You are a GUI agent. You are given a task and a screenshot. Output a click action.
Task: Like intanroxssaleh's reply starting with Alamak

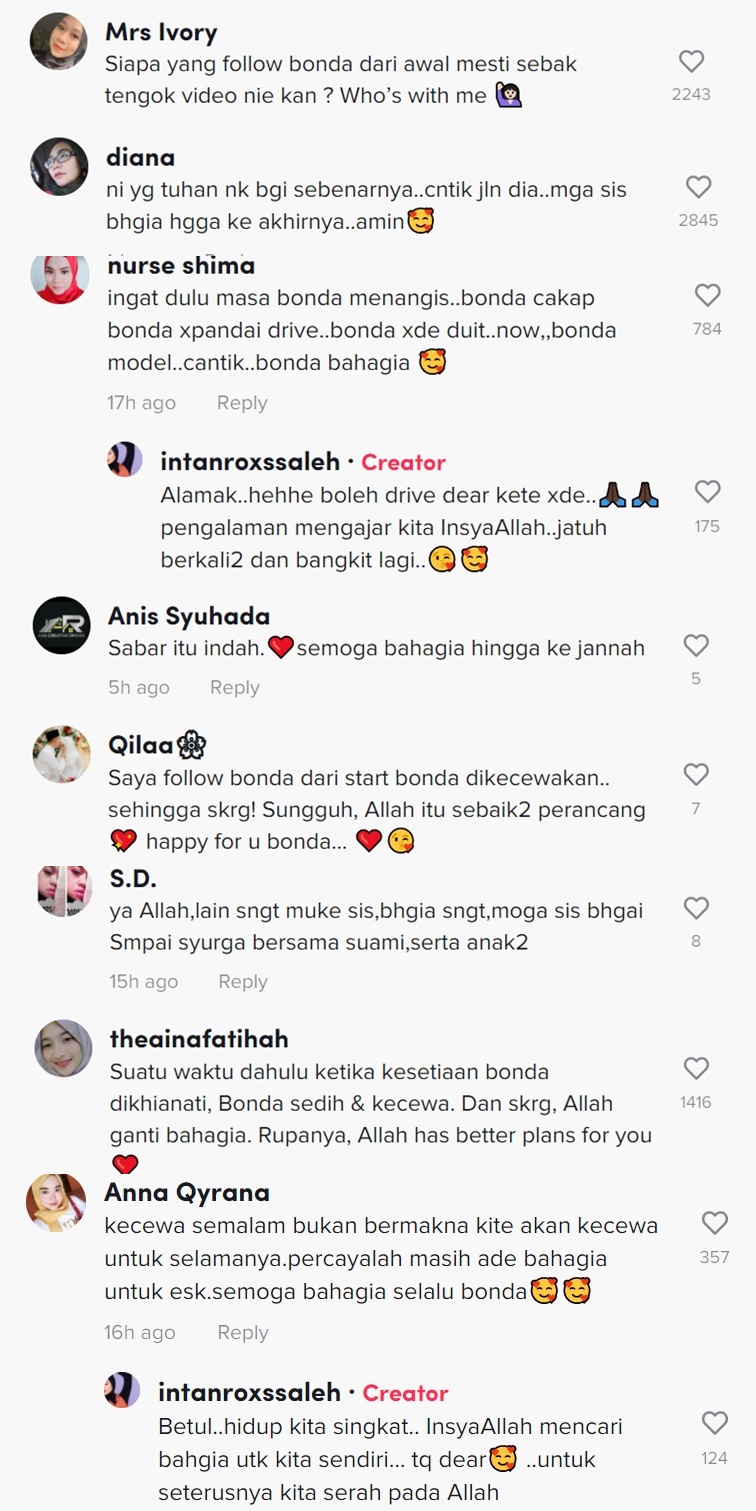point(707,492)
